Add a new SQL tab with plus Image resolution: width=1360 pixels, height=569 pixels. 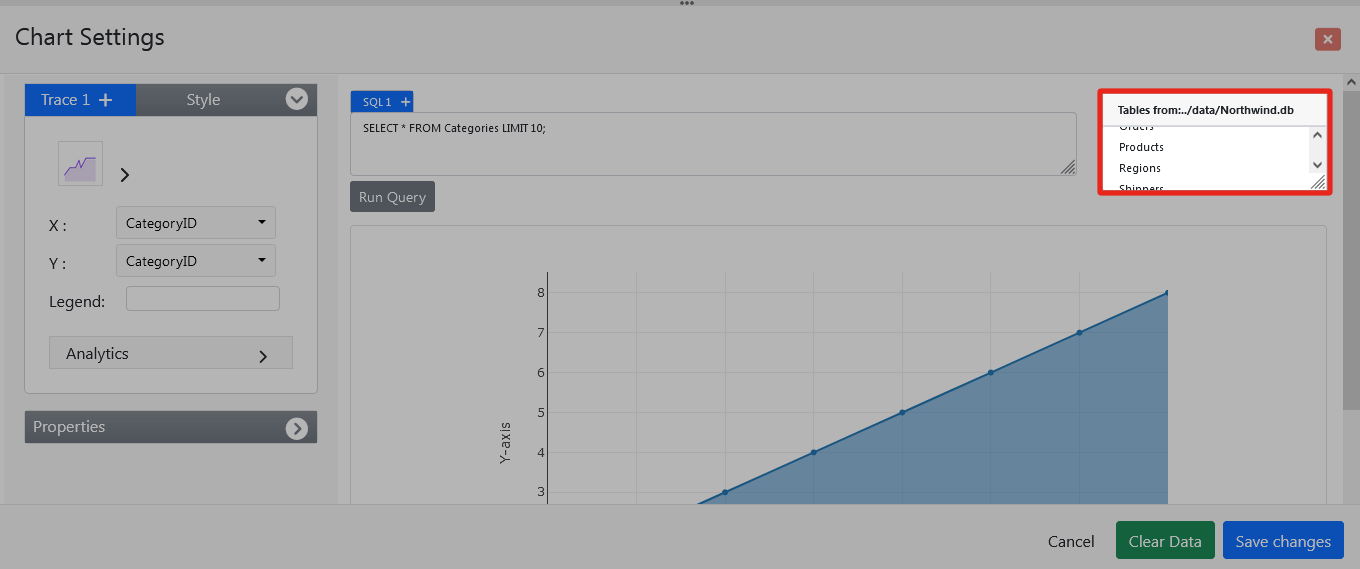point(405,102)
